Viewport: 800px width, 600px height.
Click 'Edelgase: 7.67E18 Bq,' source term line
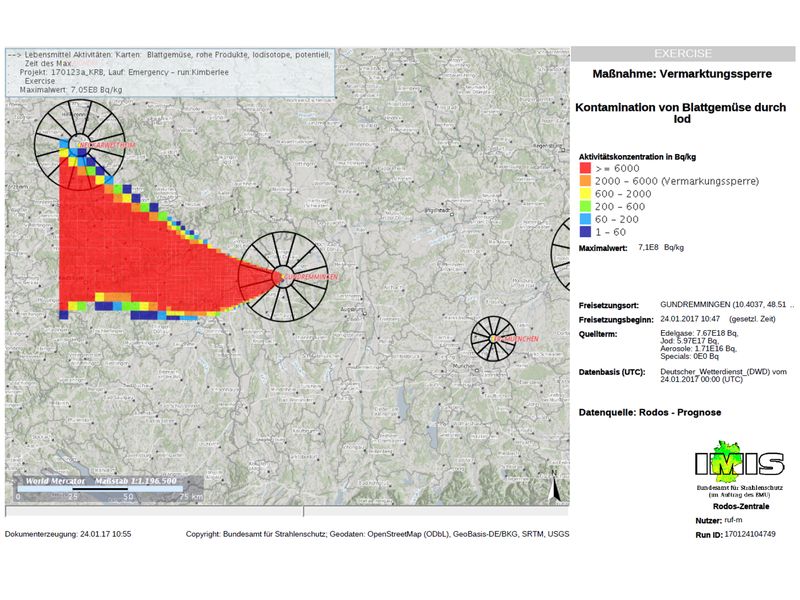coord(699,333)
